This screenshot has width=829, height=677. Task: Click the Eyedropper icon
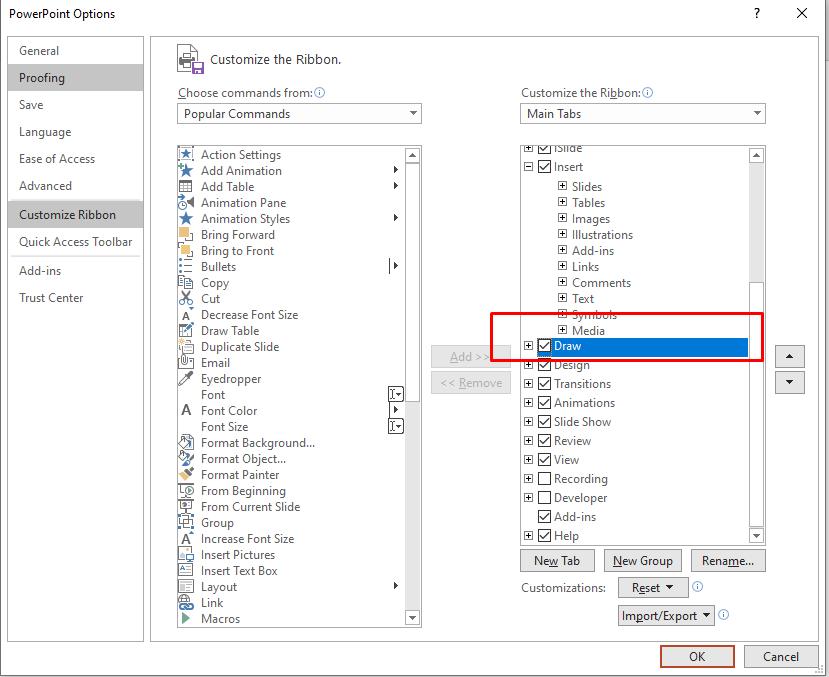tap(186, 378)
